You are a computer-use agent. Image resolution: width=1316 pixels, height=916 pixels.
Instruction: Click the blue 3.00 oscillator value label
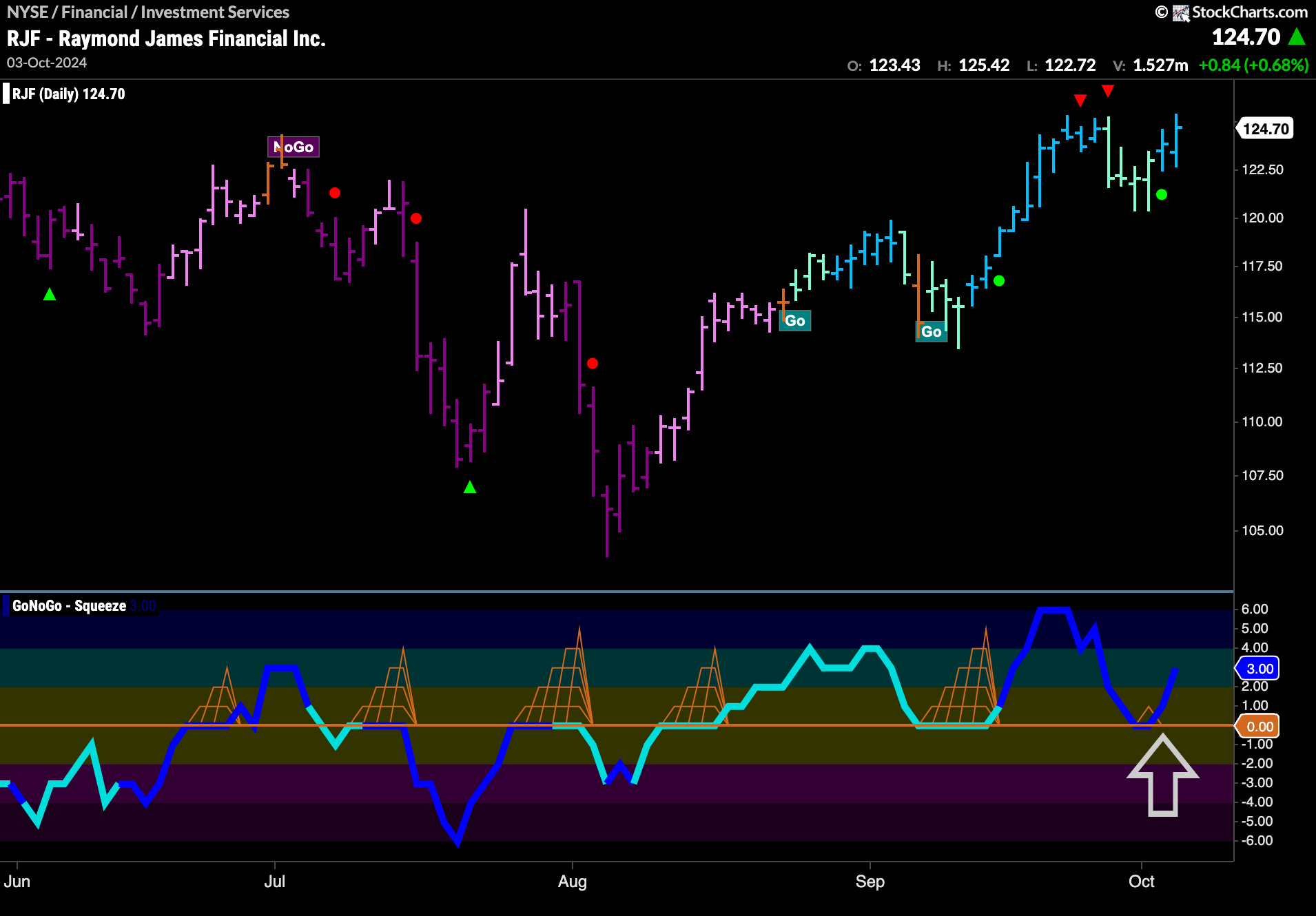(x=1258, y=668)
